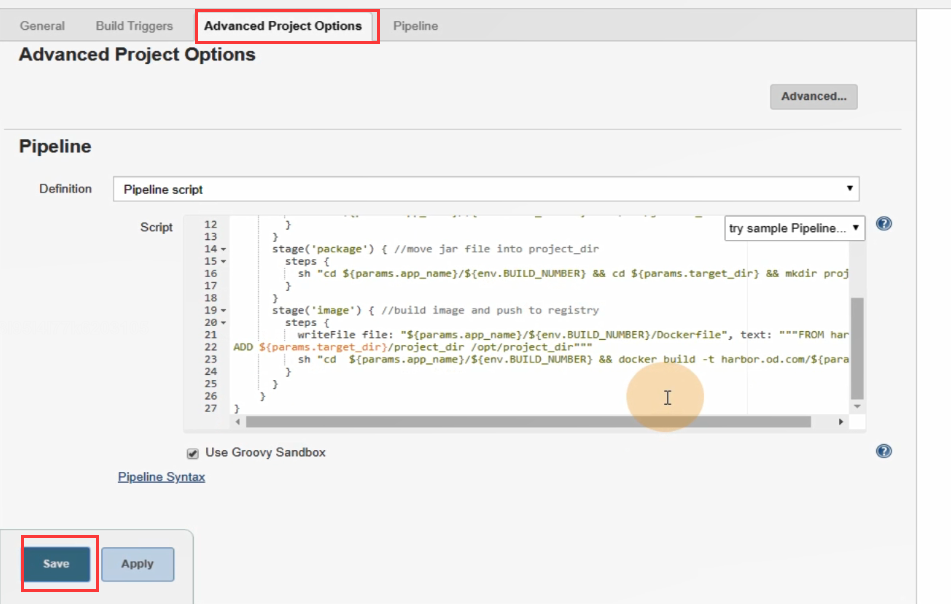This screenshot has height=604, width=951.
Task: Click the script editor's scroll-right arrow
Action: coord(841,422)
